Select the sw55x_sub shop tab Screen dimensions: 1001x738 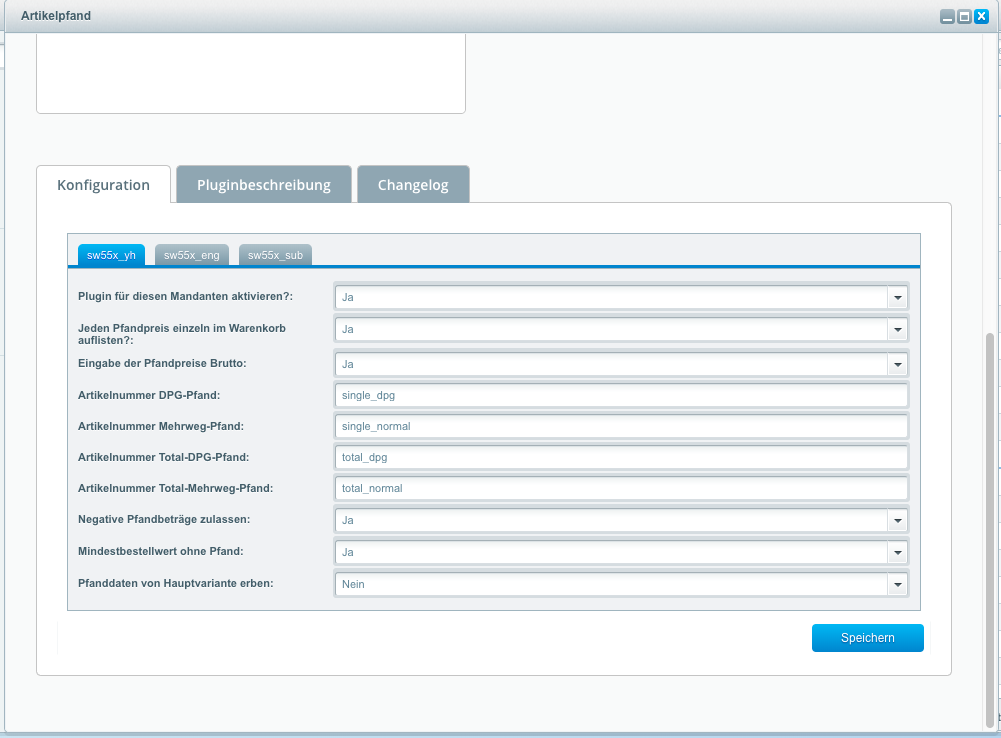pyautogui.click(x=275, y=255)
